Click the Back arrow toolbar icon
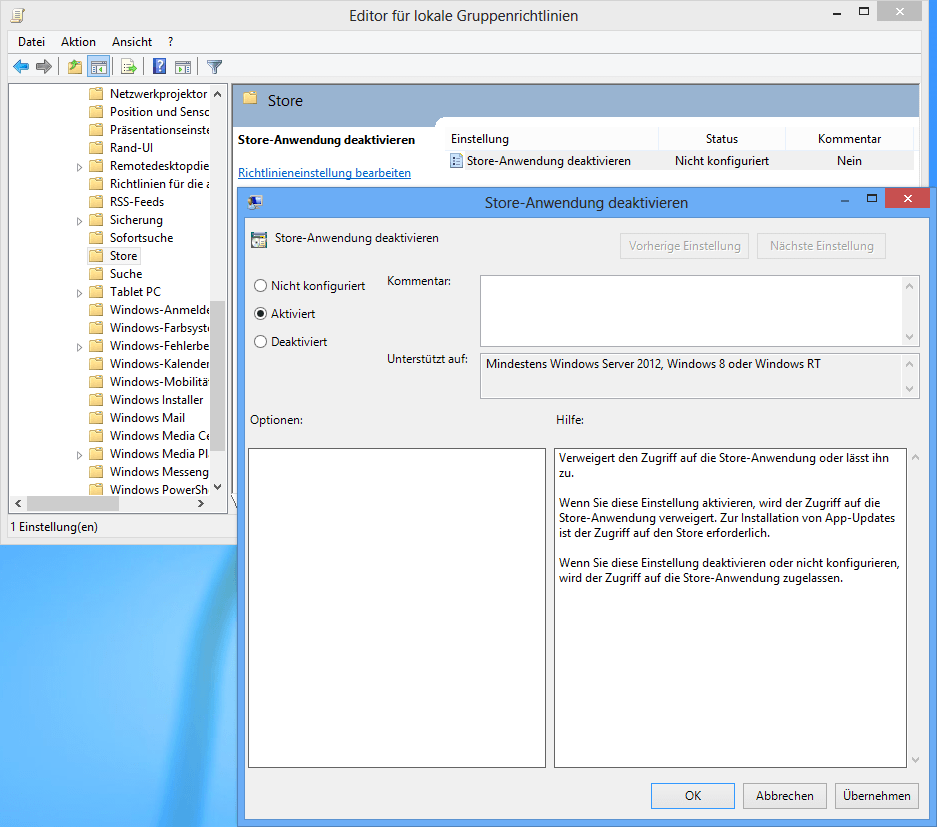Image resolution: width=937 pixels, height=827 pixels. tap(21, 66)
